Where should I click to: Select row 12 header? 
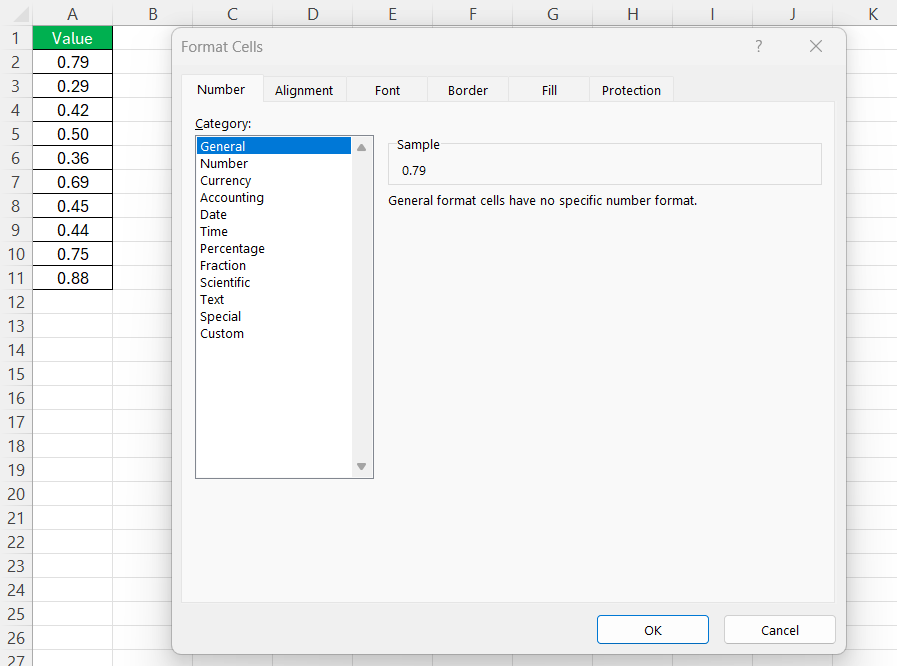[15, 302]
